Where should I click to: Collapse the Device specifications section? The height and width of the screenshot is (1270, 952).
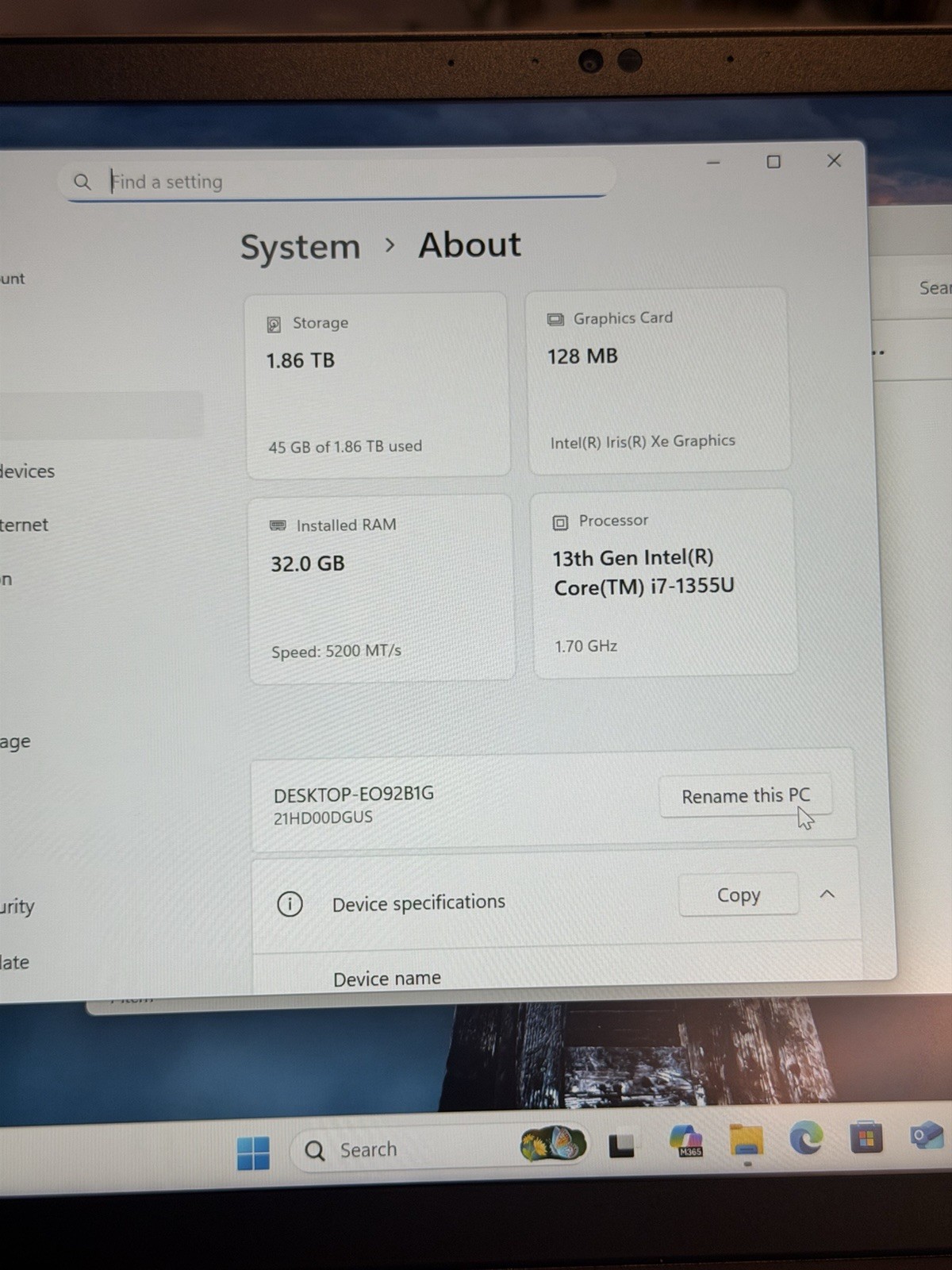click(x=827, y=895)
